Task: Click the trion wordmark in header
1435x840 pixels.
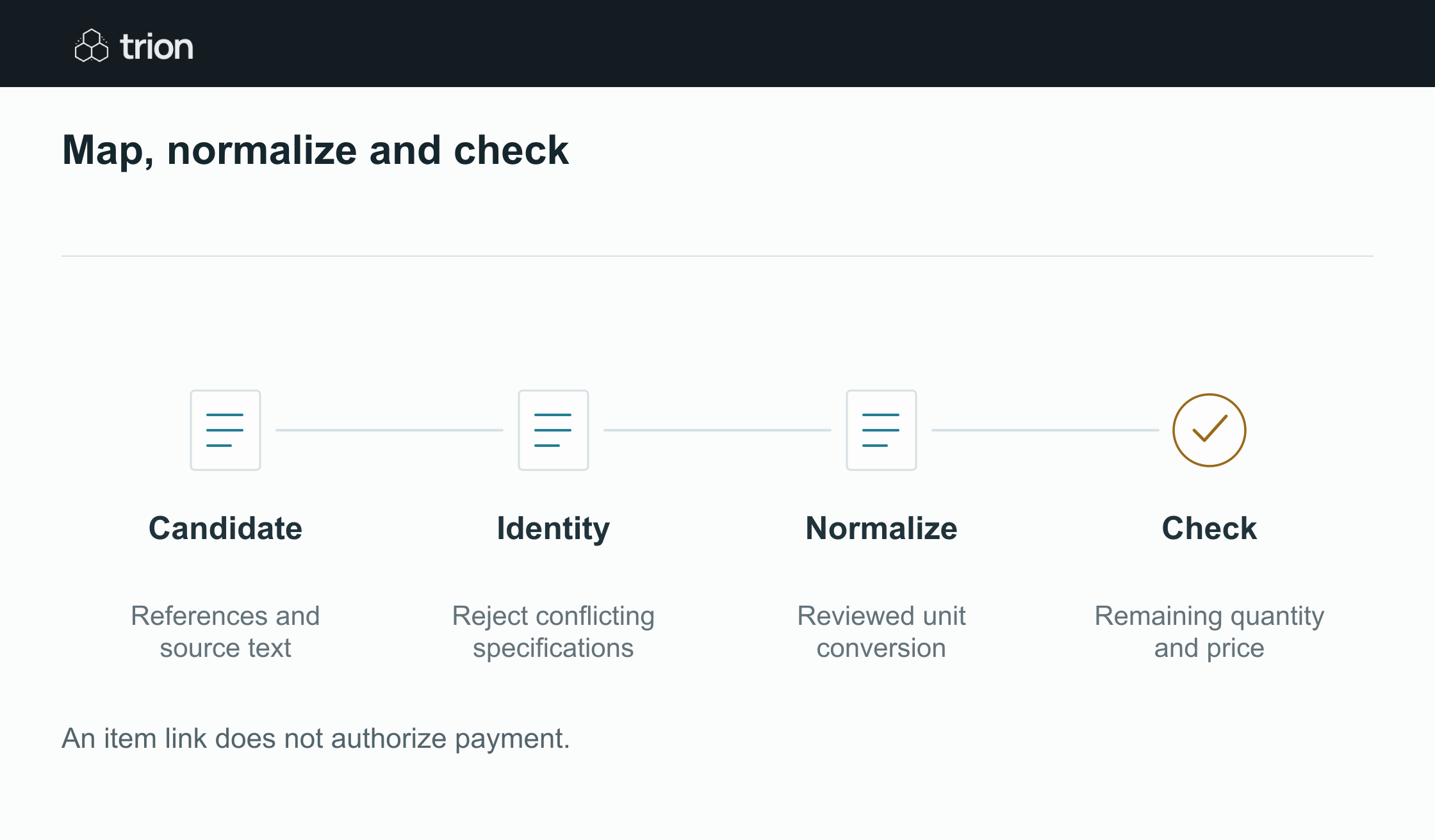Action: tap(156, 47)
